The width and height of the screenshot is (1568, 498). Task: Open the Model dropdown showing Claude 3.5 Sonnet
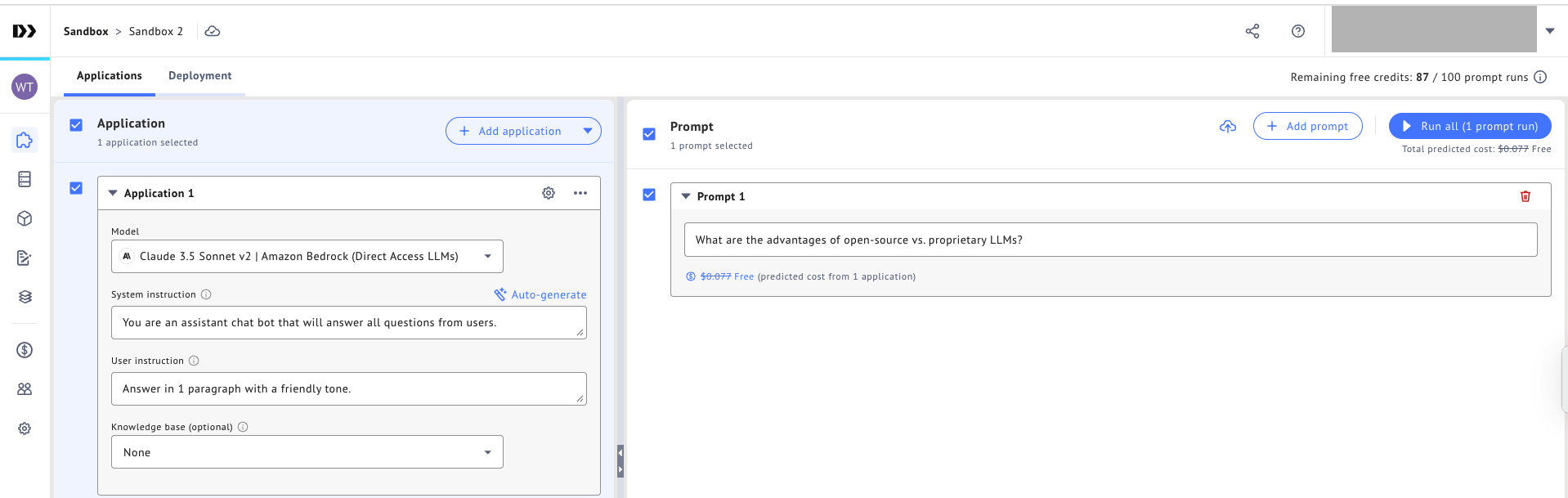[307, 257]
